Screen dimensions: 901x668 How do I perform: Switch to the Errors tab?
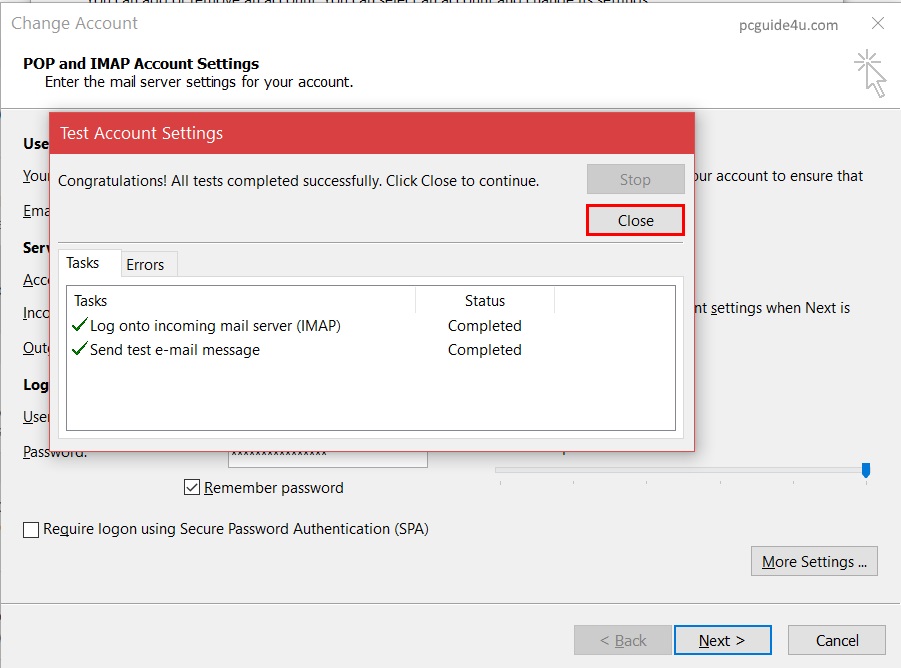click(145, 265)
